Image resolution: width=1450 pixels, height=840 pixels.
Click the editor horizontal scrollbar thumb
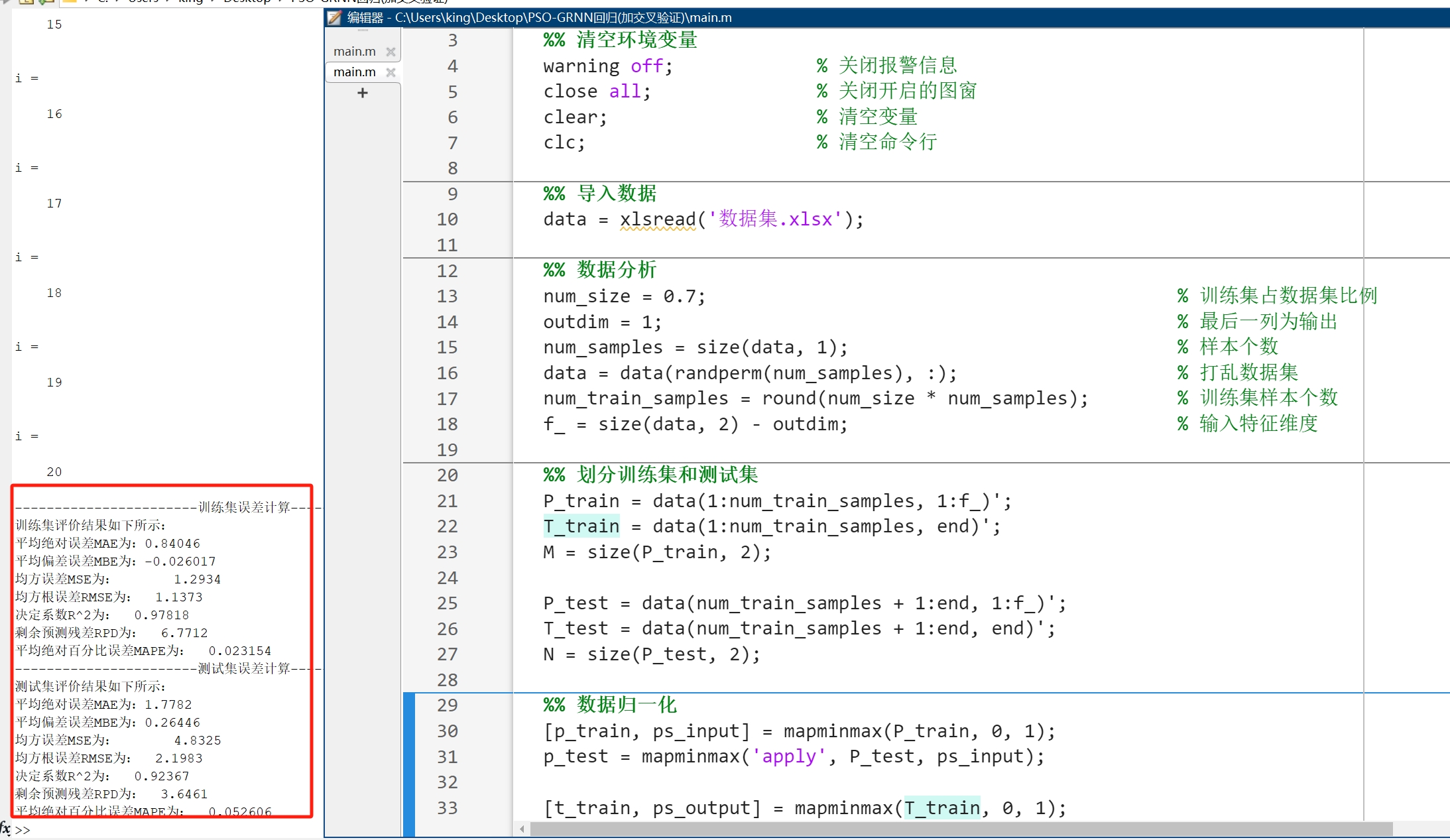961,829
